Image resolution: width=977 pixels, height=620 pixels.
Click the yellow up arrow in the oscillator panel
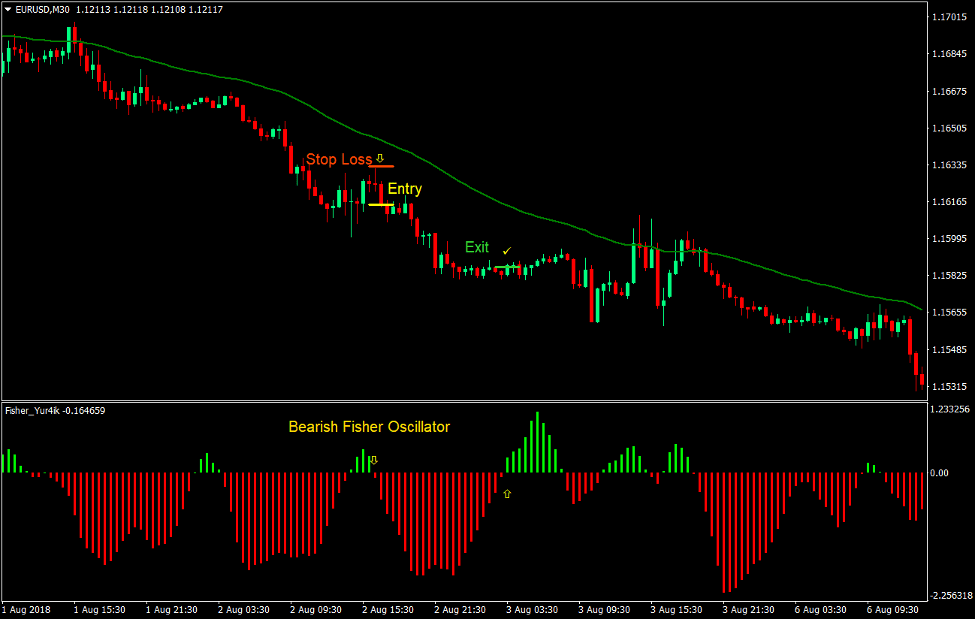(507, 492)
